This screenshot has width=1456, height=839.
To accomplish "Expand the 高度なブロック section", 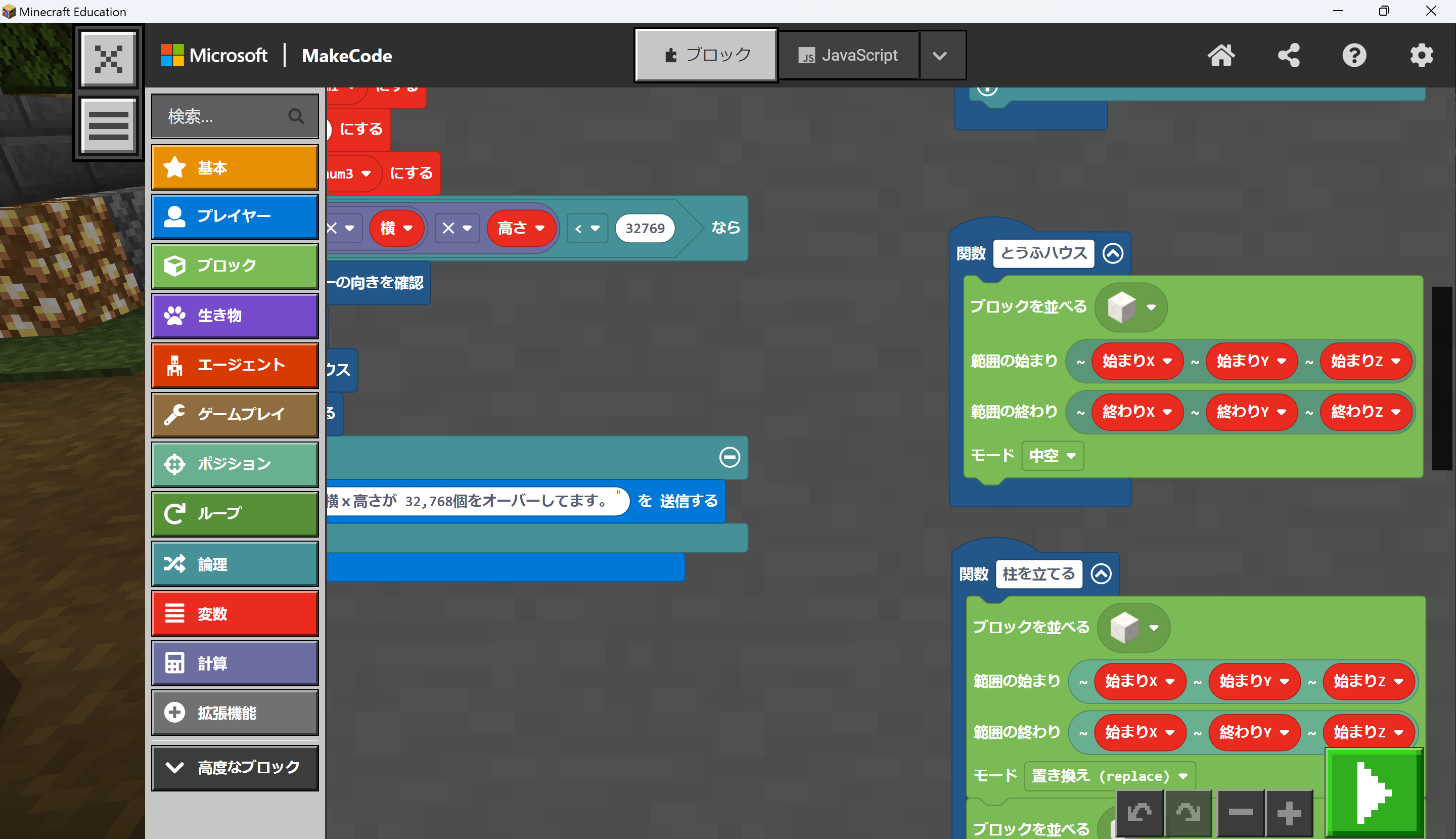I will [x=238, y=768].
